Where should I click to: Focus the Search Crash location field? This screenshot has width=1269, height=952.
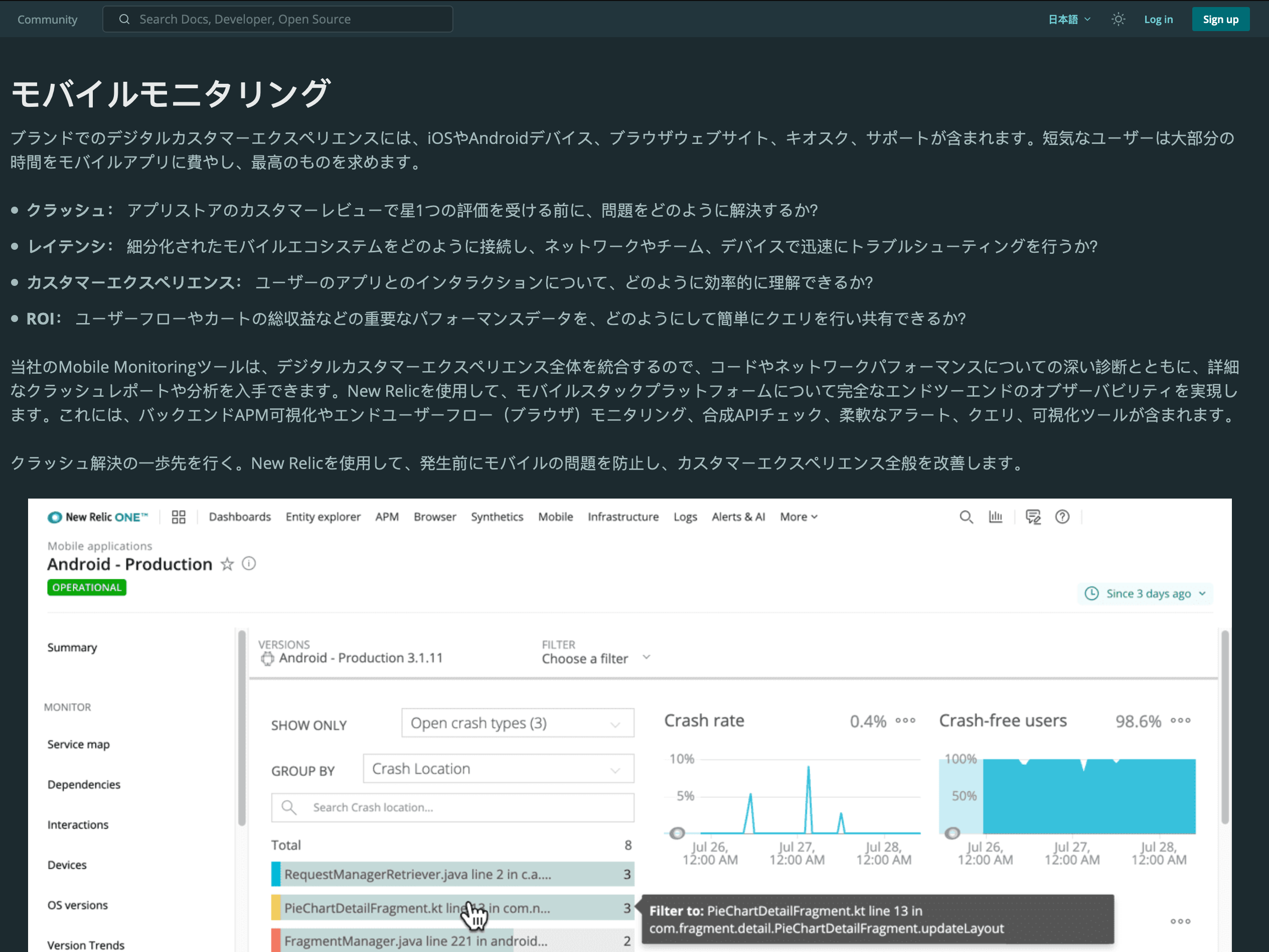tap(452, 808)
